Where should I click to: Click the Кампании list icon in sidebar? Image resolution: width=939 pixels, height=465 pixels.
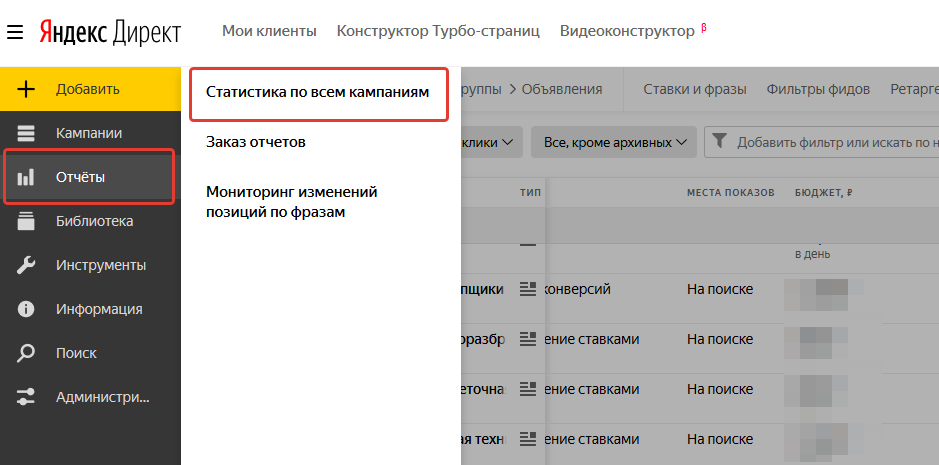pyautogui.click(x=26, y=133)
